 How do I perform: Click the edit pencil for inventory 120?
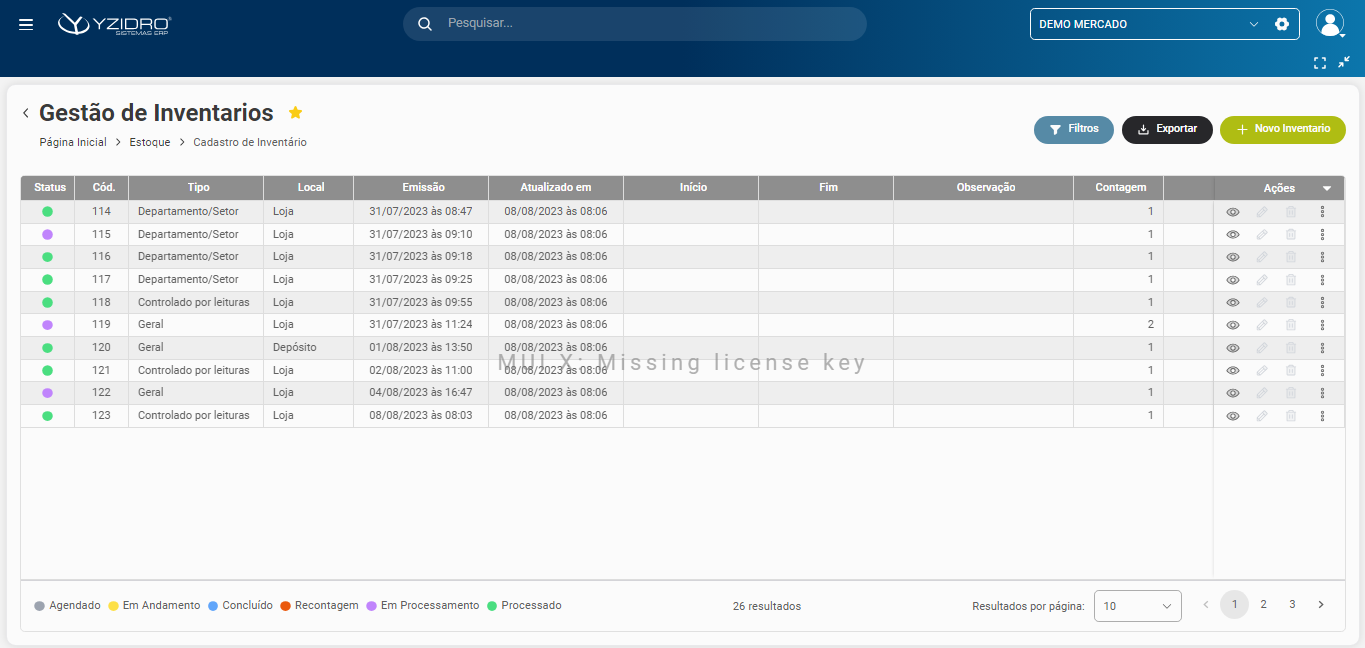pos(1262,348)
